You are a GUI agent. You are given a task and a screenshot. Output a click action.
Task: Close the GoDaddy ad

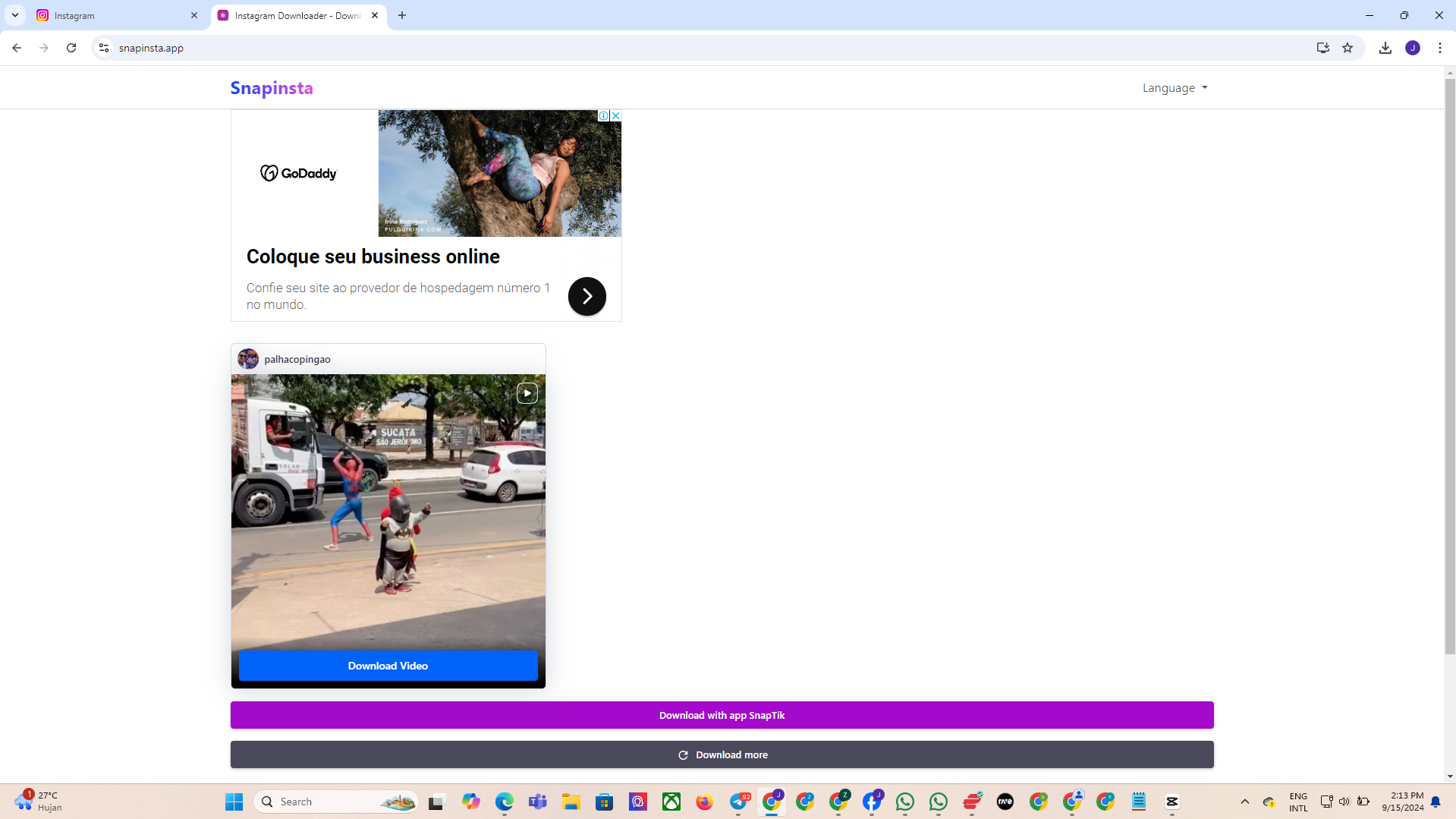[615, 115]
